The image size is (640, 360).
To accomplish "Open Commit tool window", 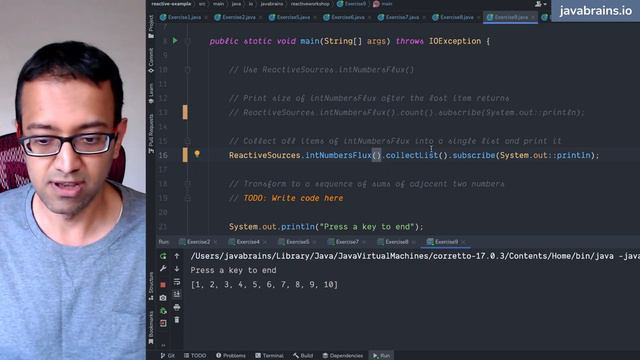I will tap(151, 60).
